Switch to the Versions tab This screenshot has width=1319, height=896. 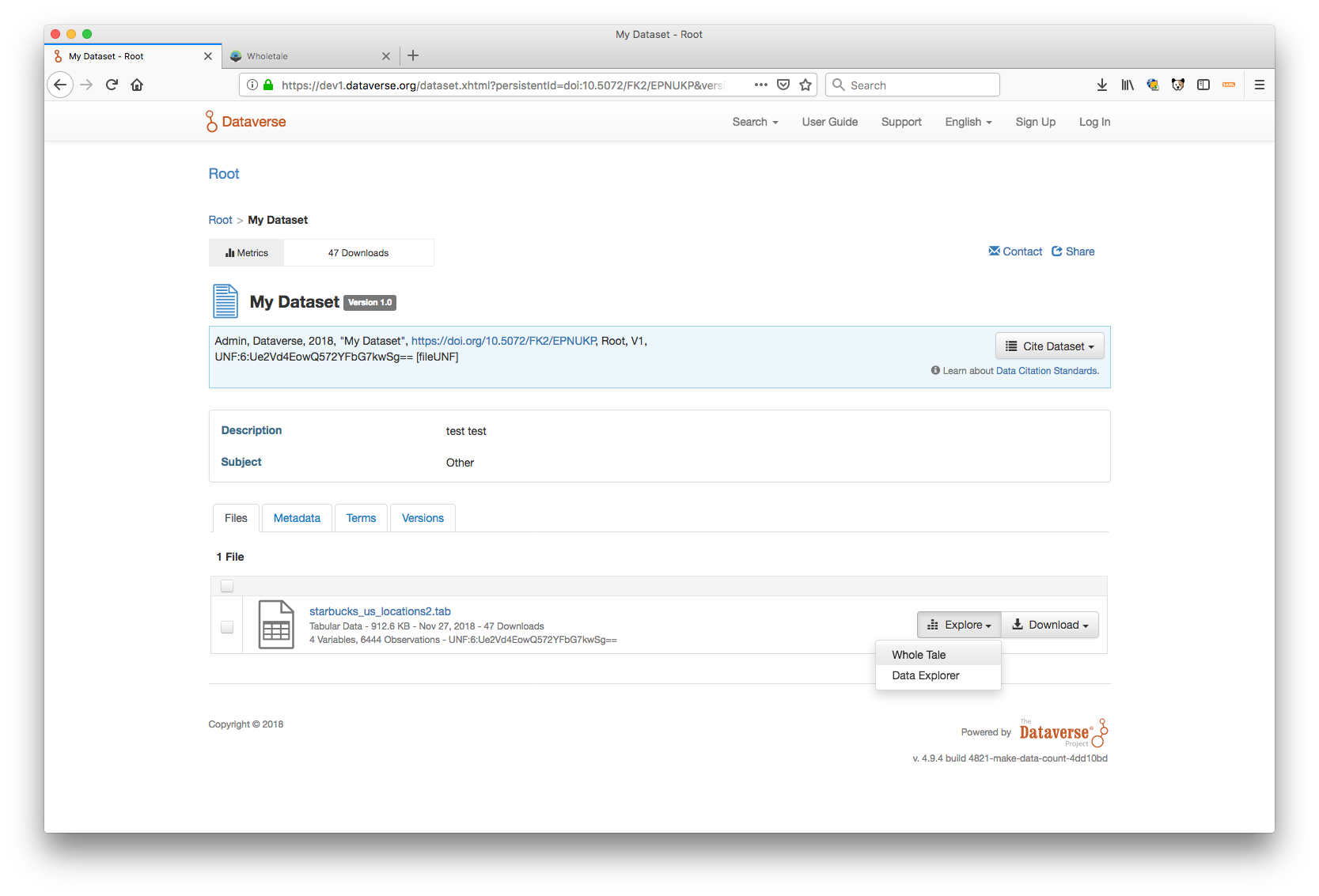(423, 518)
